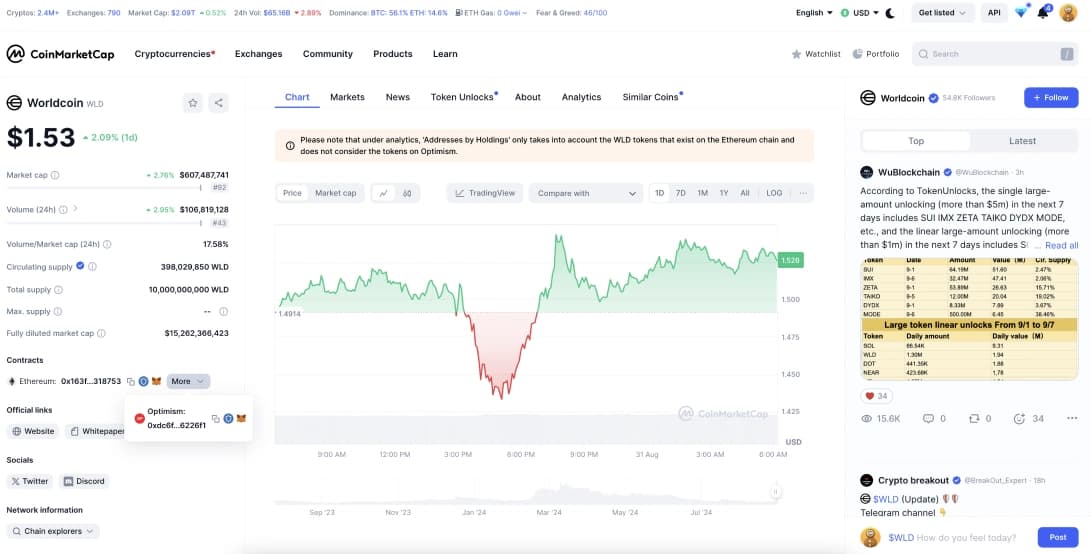Click the Search input field
This screenshot has width=1091, height=554.
click(995, 54)
